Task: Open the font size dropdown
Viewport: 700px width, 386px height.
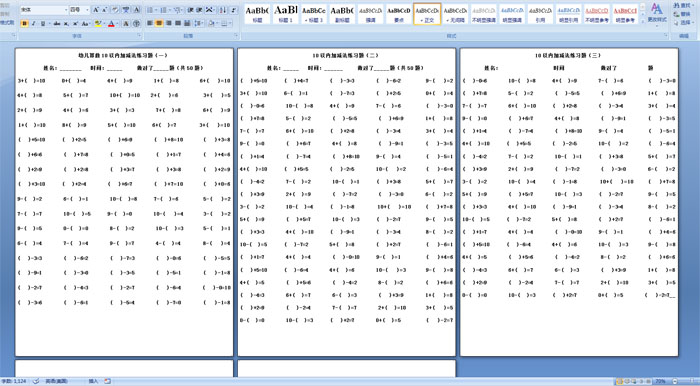Action: coord(88,10)
